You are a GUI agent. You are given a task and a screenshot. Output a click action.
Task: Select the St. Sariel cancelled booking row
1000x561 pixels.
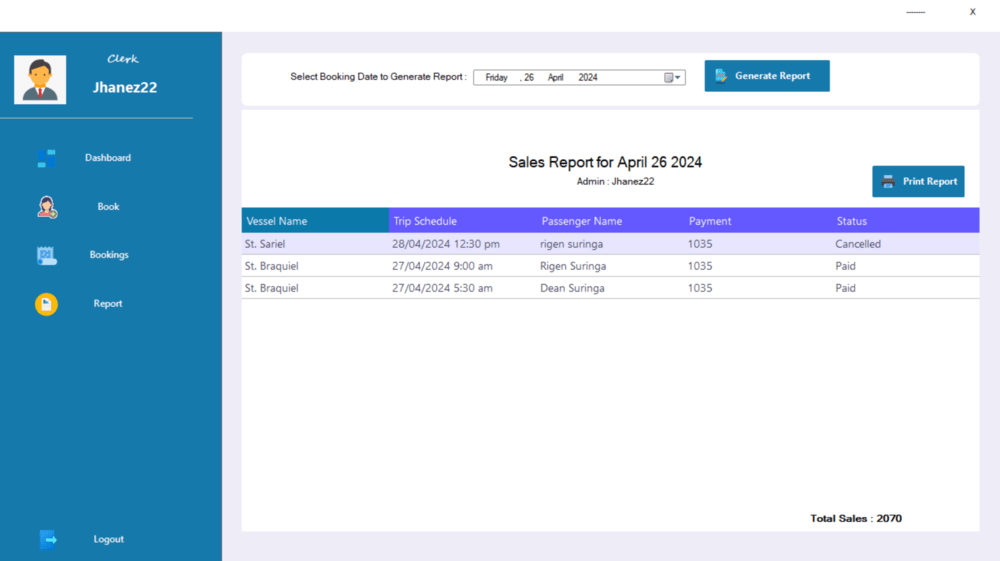[x=610, y=244]
